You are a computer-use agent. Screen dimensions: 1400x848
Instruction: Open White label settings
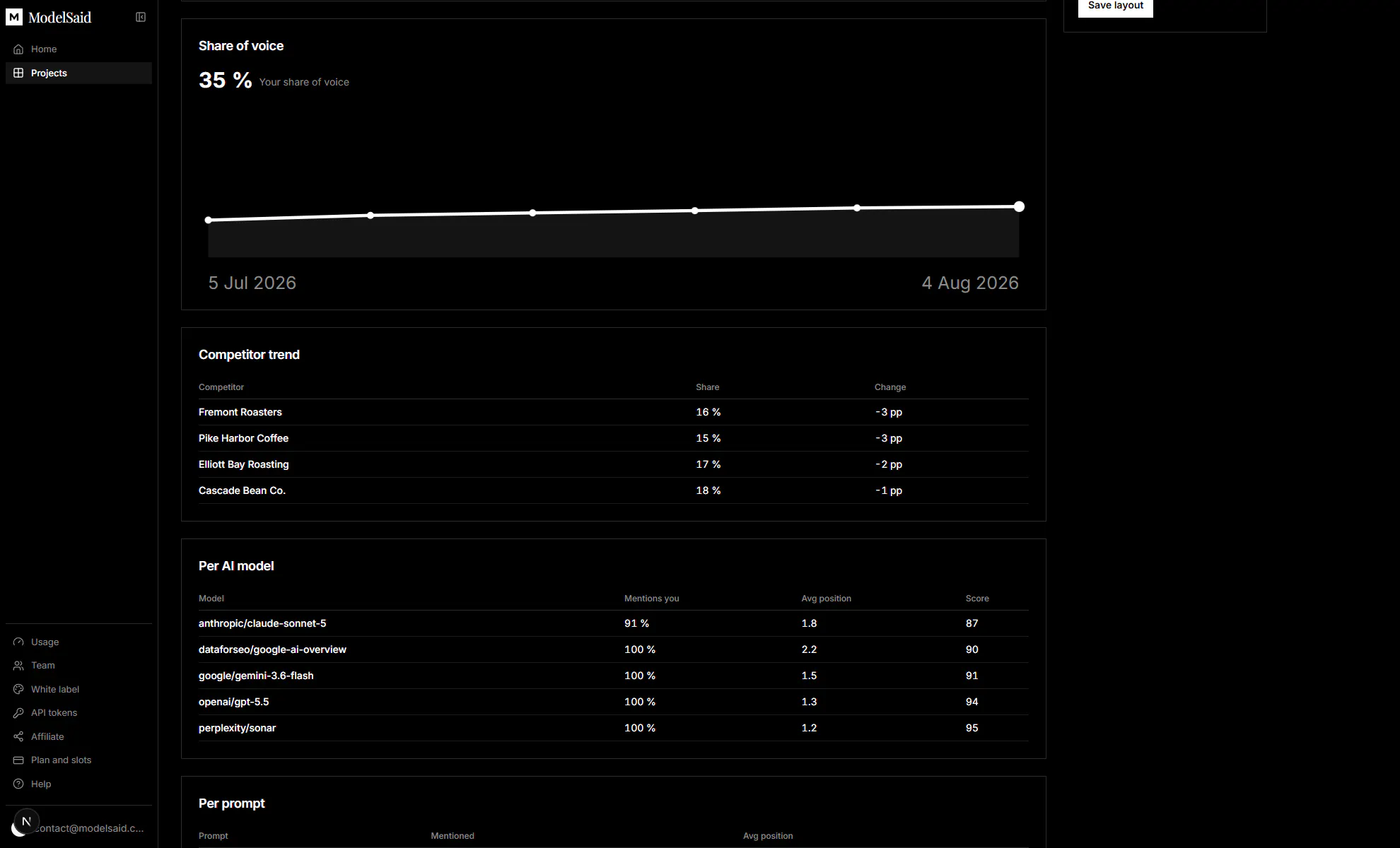point(78,690)
